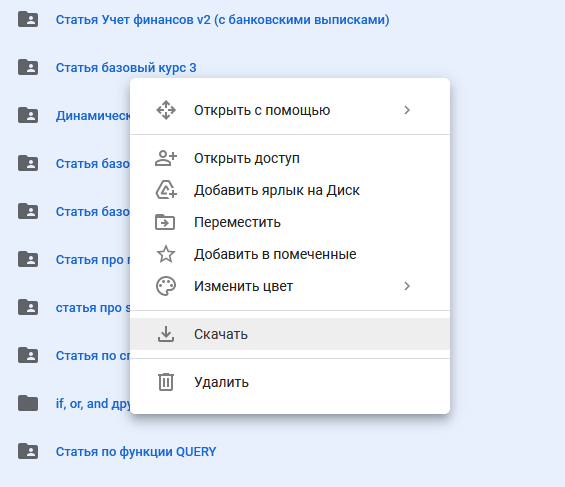Image resolution: width=565 pixels, height=487 pixels.
Task: Click the star icon for Добавить в помеченные
Action: coord(166,254)
